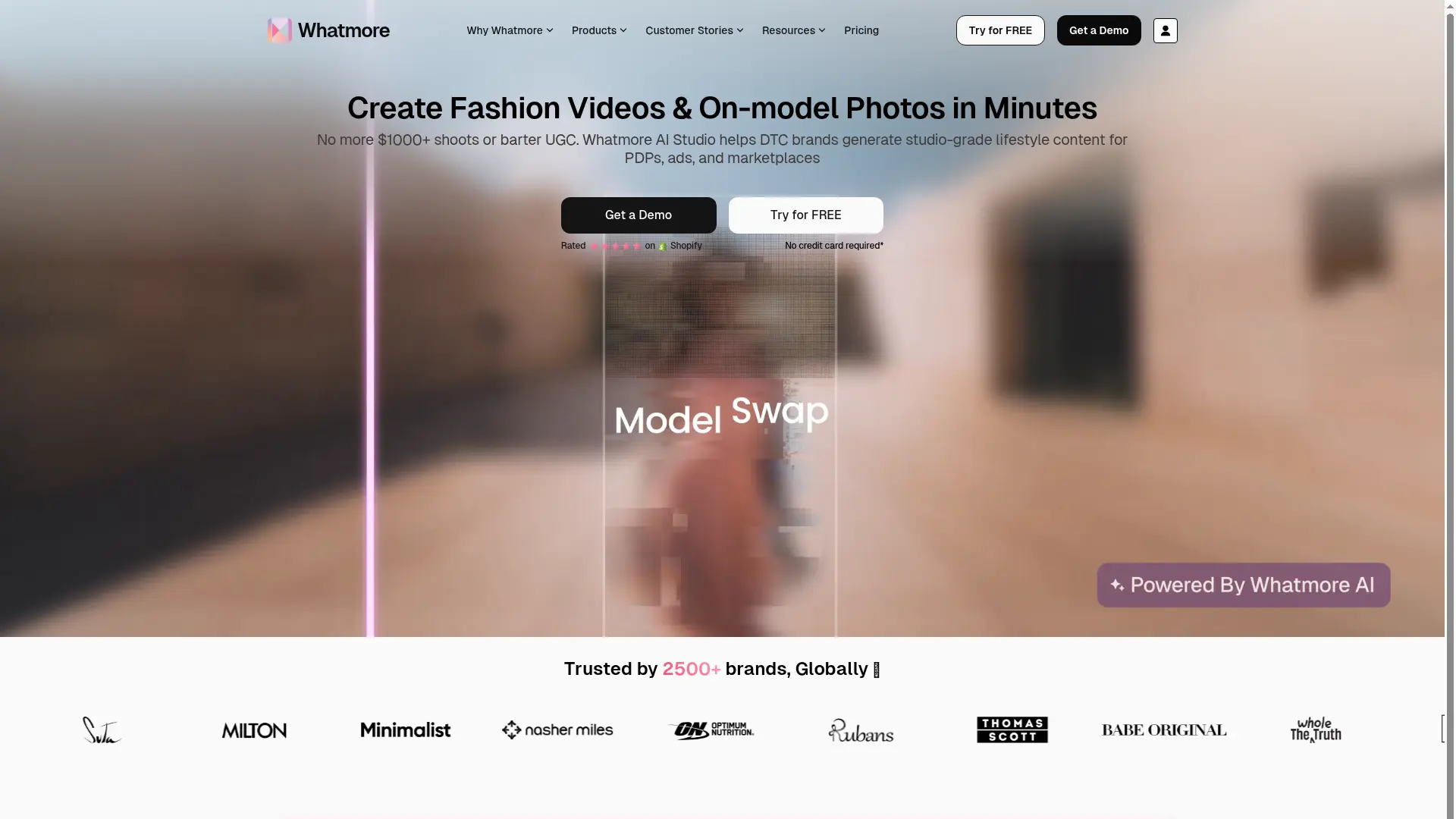1456x819 pixels.
Task: Click the Shopify bag icon
Action: tap(662, 246)
